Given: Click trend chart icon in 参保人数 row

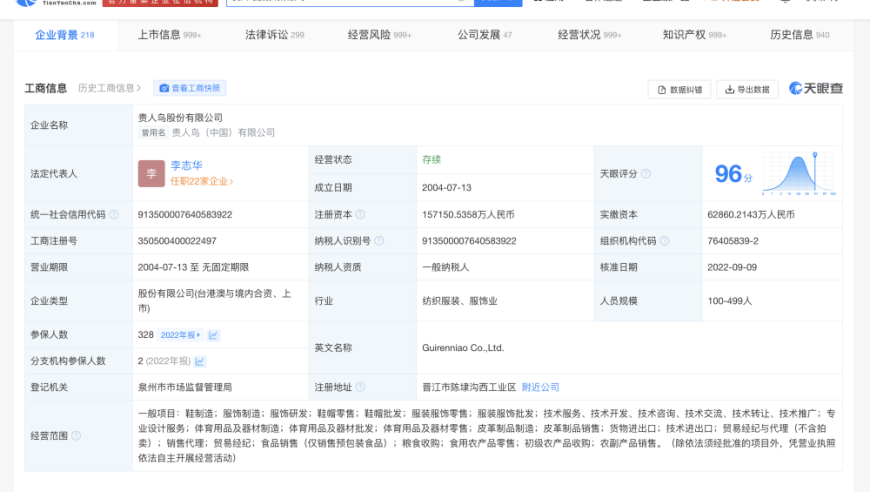Looking at the screenshot, I should pos(213,335).
